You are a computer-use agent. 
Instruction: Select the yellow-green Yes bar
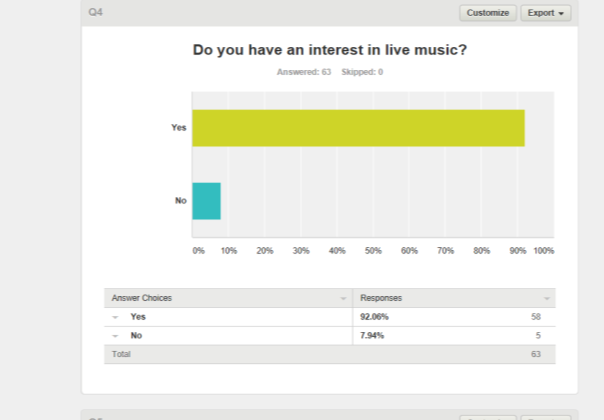coord(358,128)
